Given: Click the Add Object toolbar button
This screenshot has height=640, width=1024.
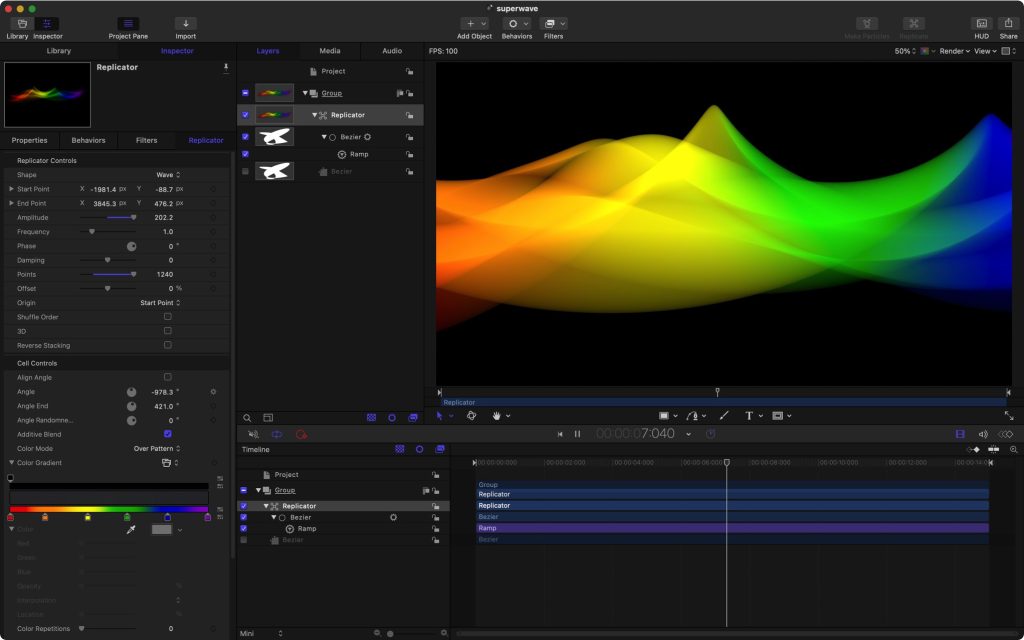Looking at the screenshot, I should [x=474, y=23].
